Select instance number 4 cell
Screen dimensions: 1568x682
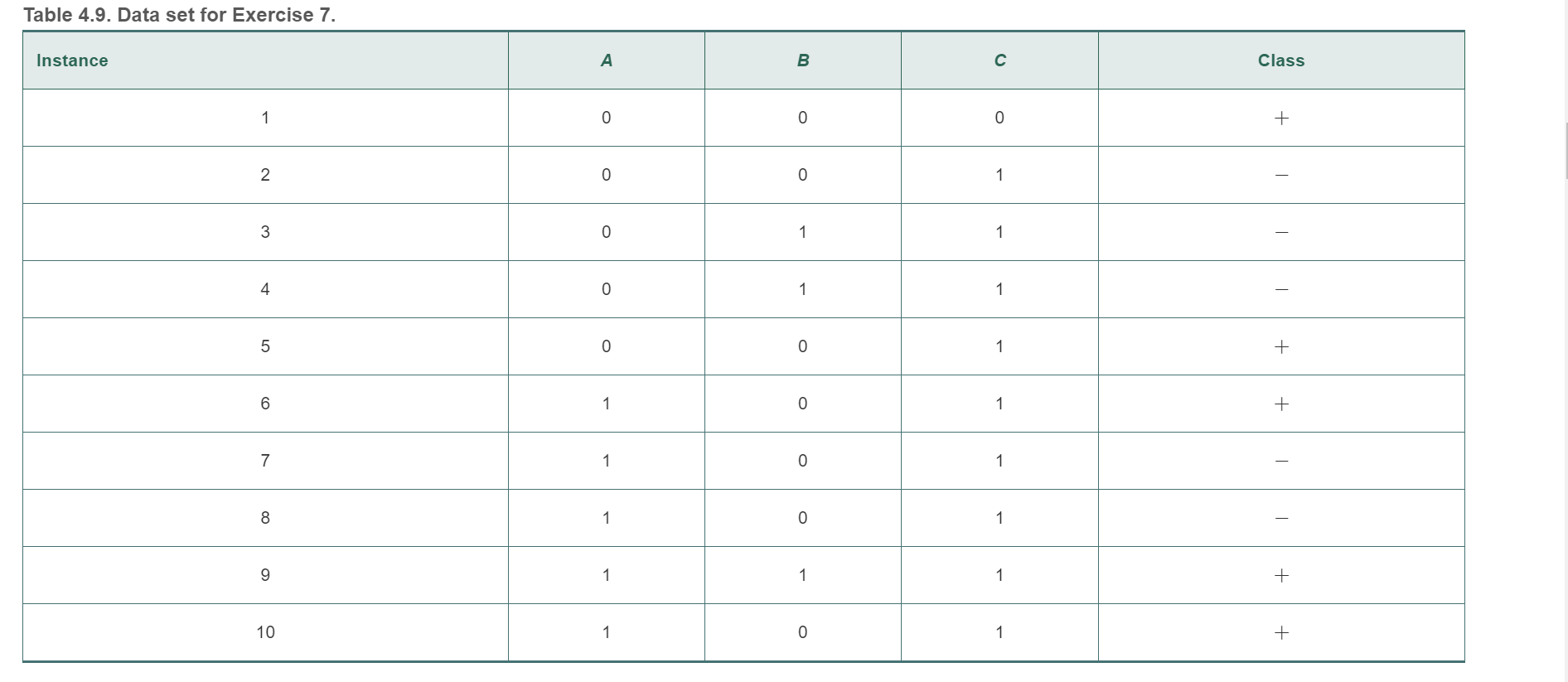tap(265, 289)
